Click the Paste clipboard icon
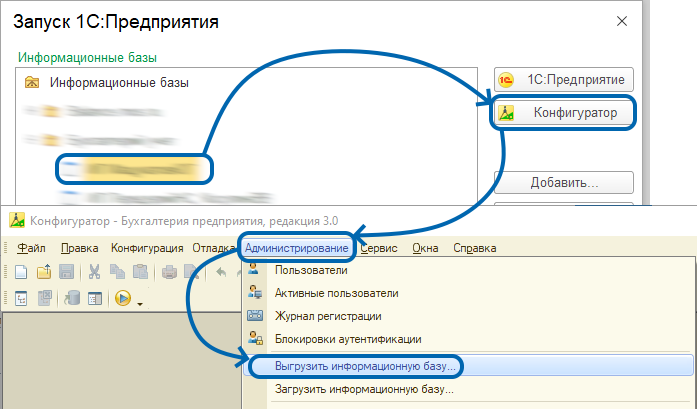 pyautogui.click(x=140, y=272)
